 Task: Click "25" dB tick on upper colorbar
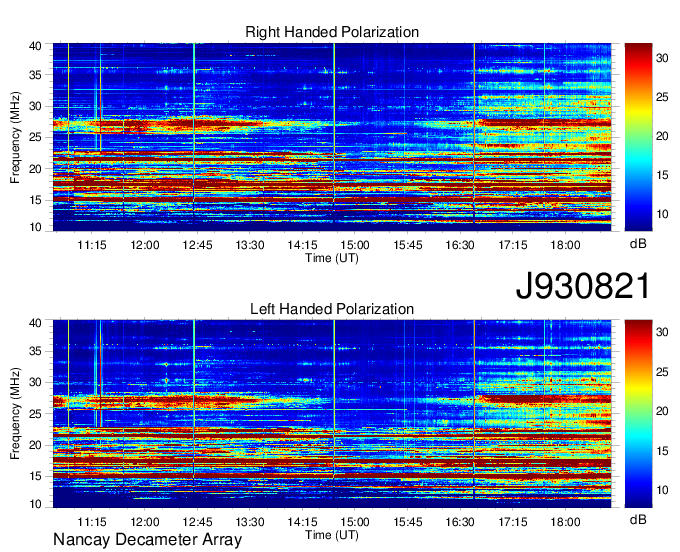click(662, 97)
